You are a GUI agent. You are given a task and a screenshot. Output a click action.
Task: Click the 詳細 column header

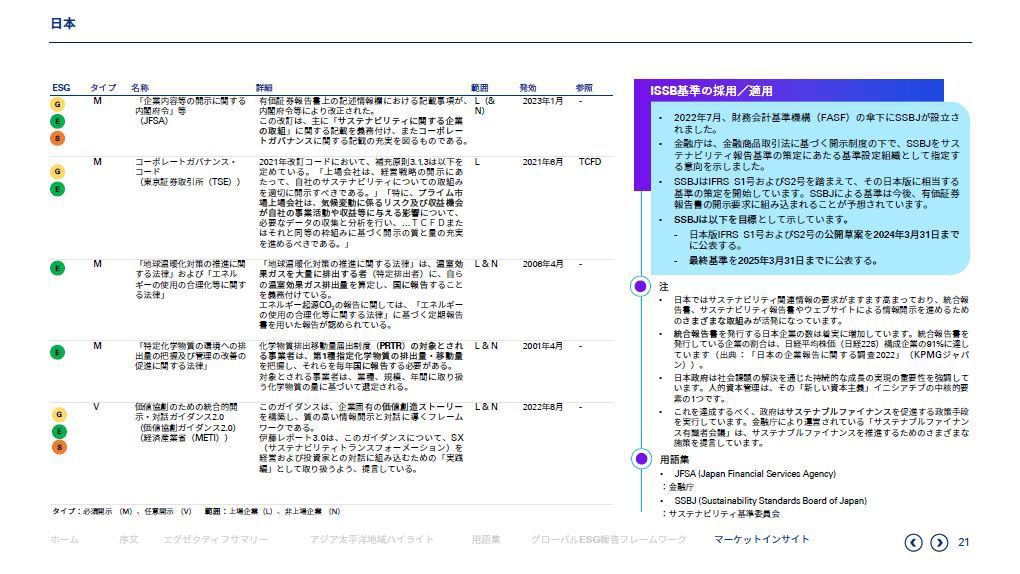pyautogui.click(x=264, y=88)
